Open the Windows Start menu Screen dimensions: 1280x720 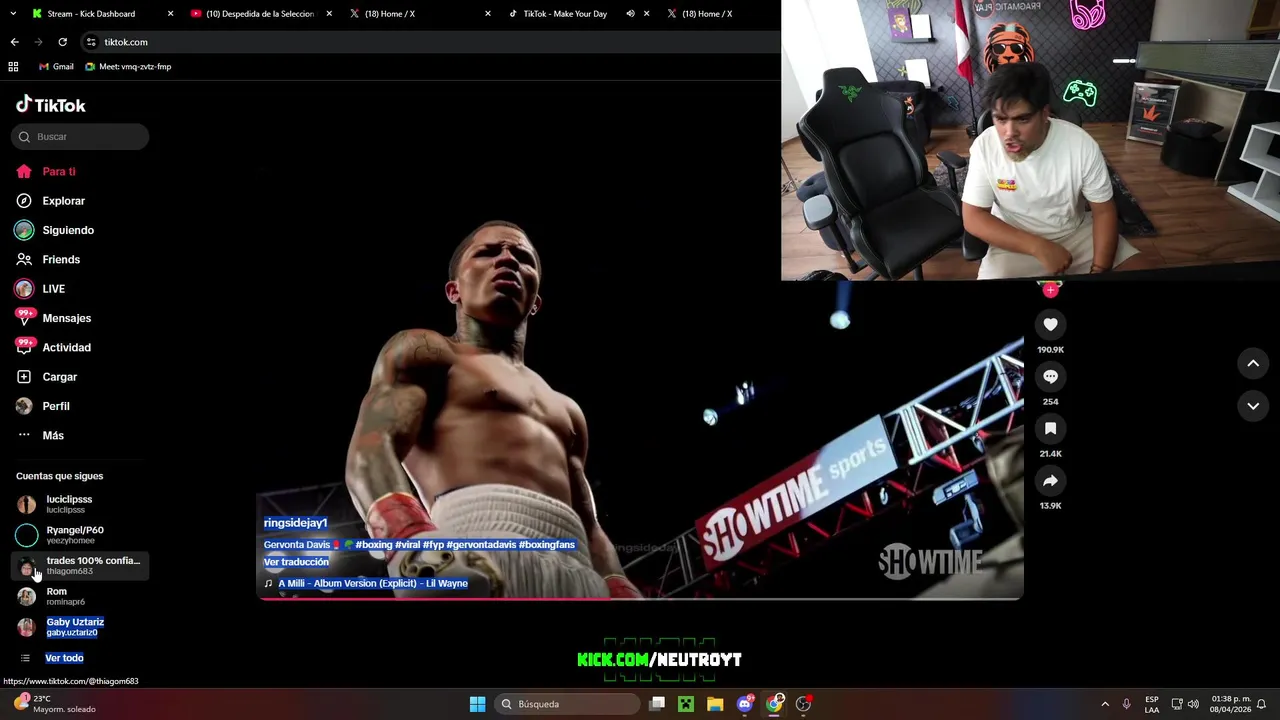(x=478, y=704)
